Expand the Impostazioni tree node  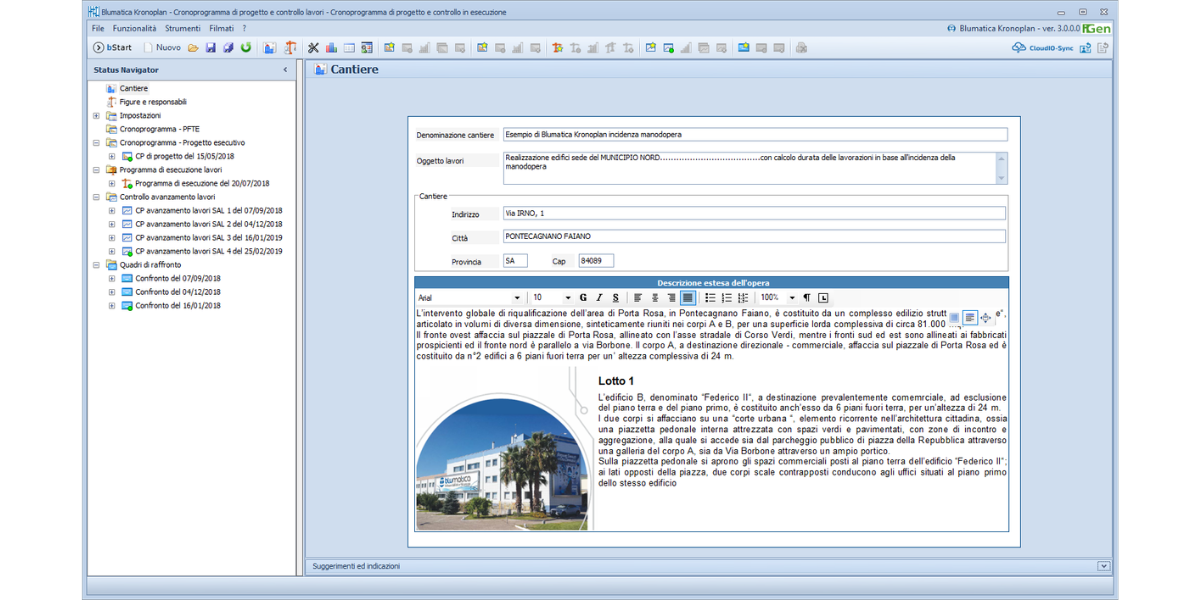click(96, 115)
